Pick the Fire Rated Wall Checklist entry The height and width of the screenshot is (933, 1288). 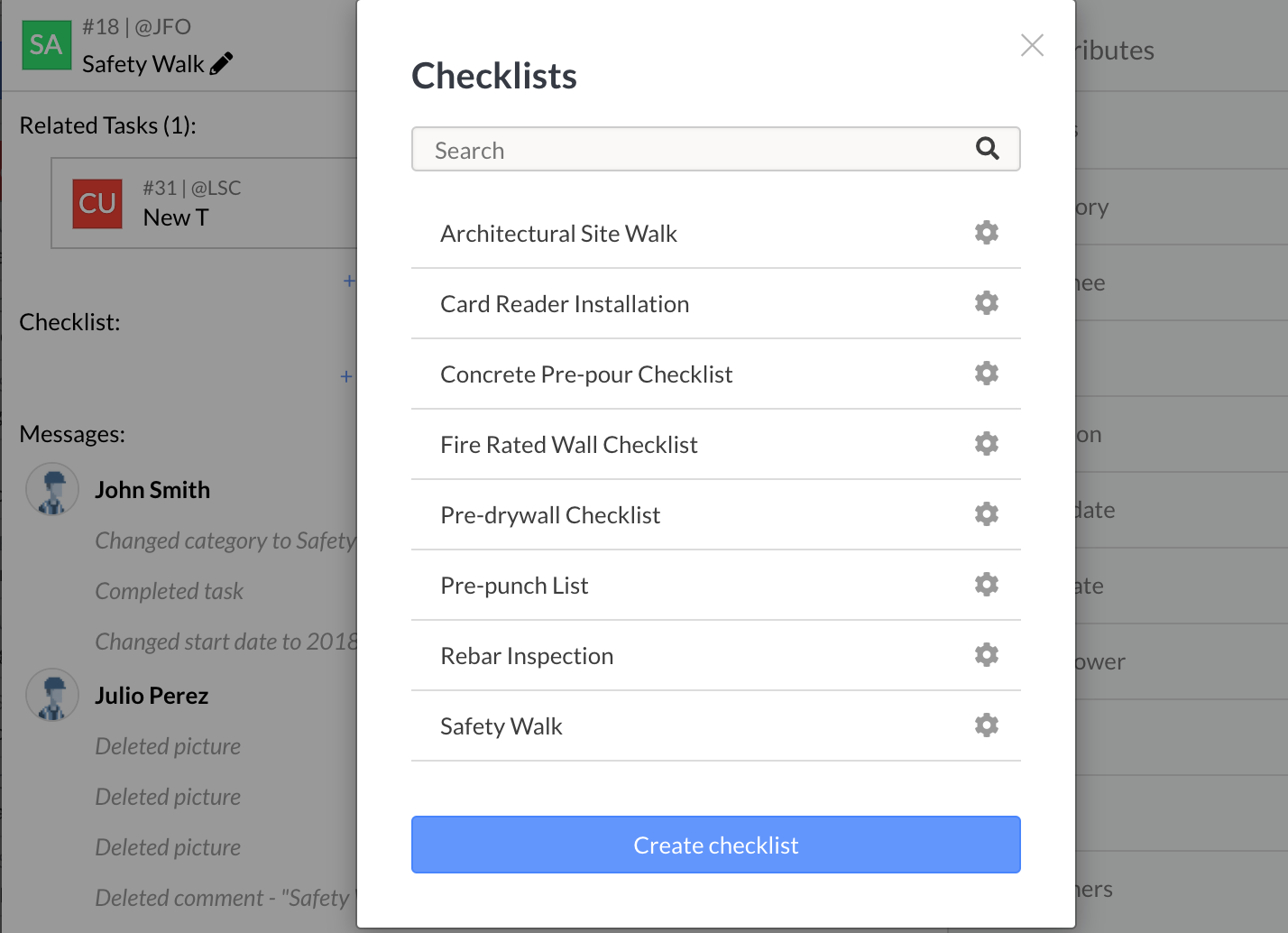pos(568,445)
